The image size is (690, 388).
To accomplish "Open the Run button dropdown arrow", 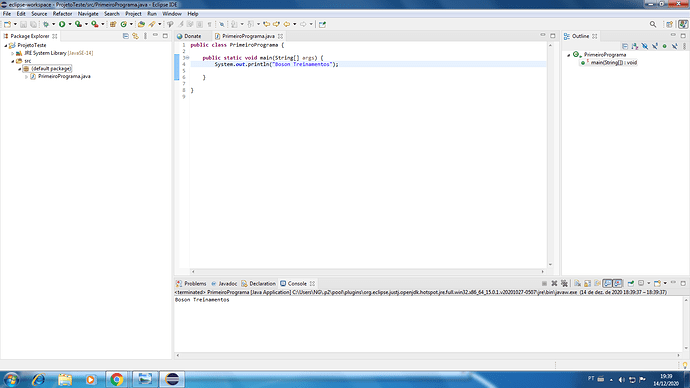I will pos(70,24).
